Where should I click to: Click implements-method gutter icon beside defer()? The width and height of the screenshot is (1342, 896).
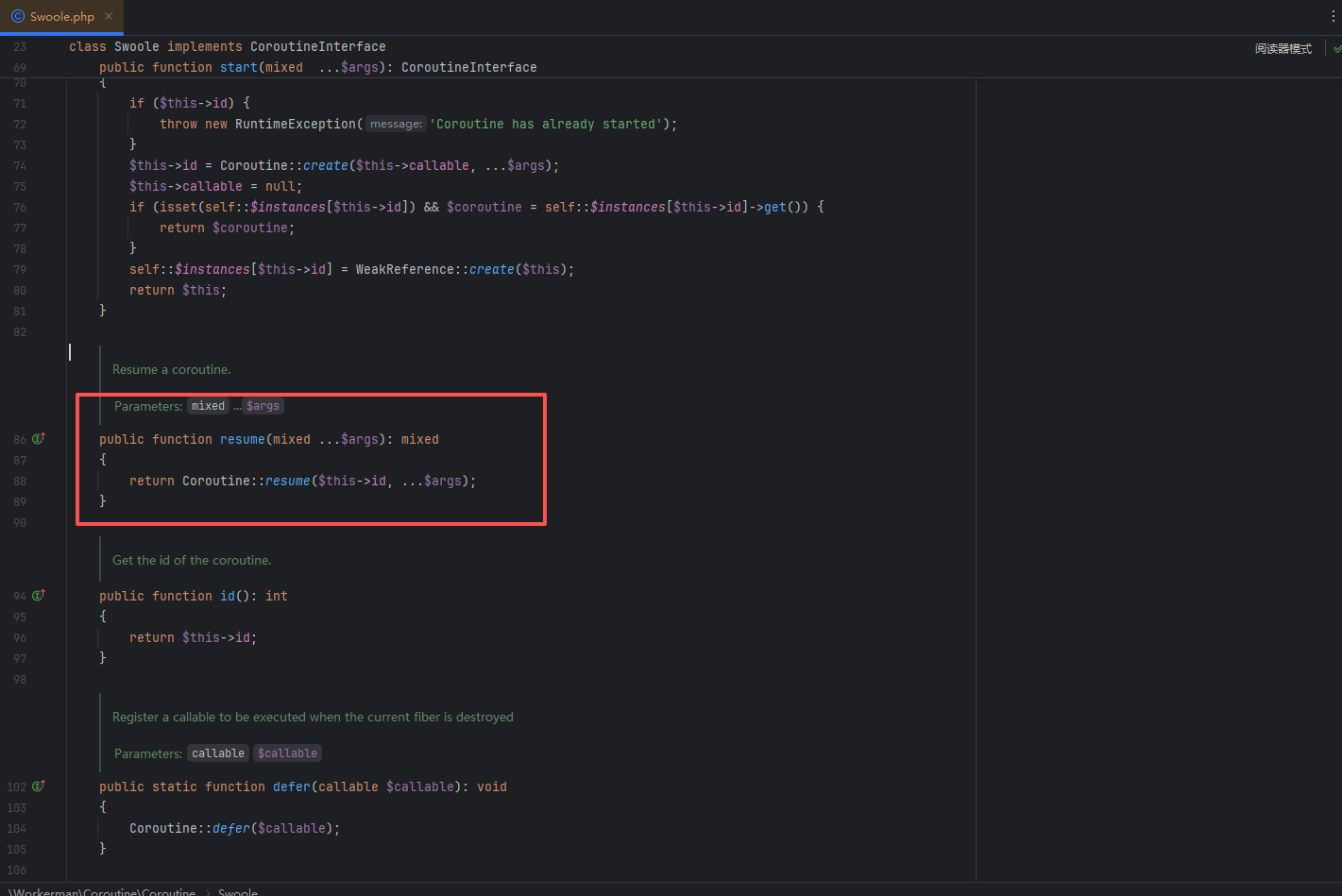[x=39, y=786]
